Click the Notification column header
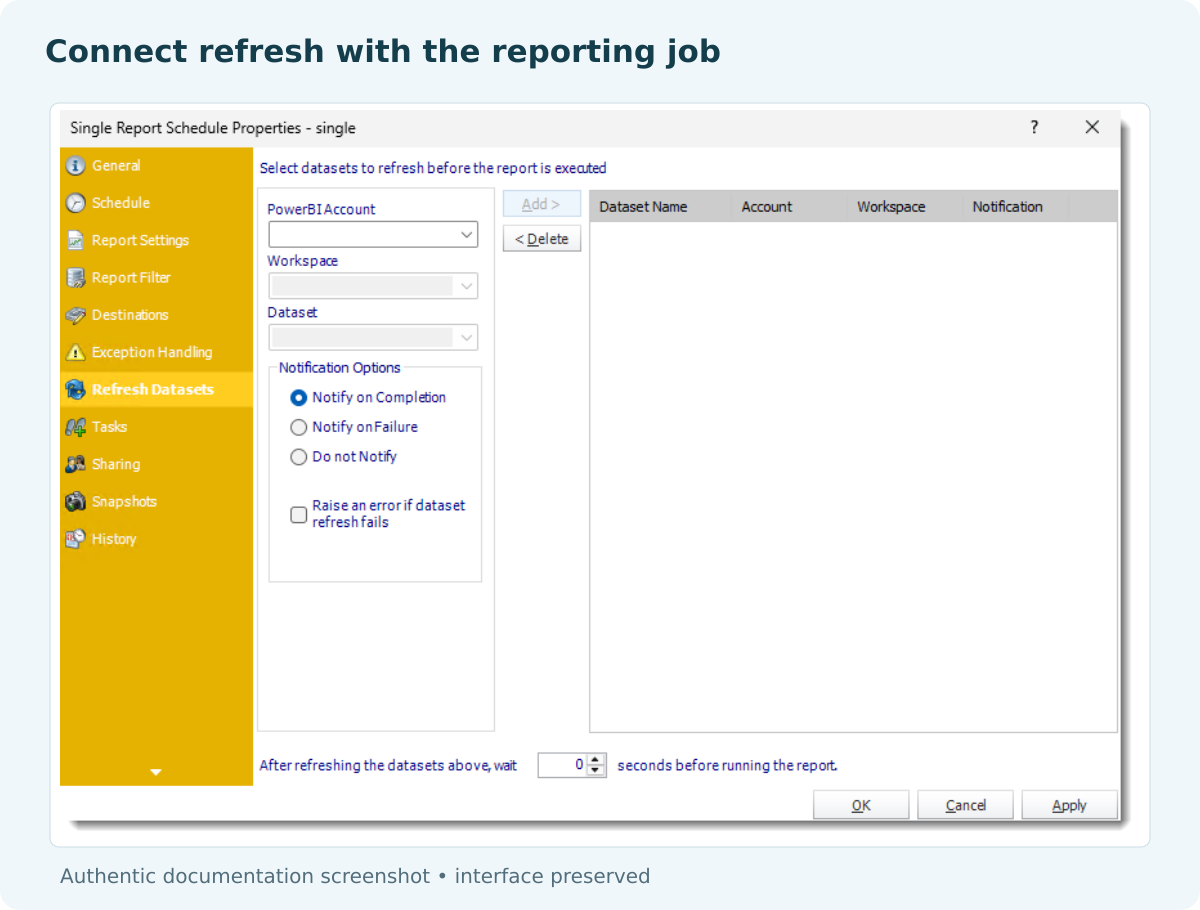 (1016, 207)
